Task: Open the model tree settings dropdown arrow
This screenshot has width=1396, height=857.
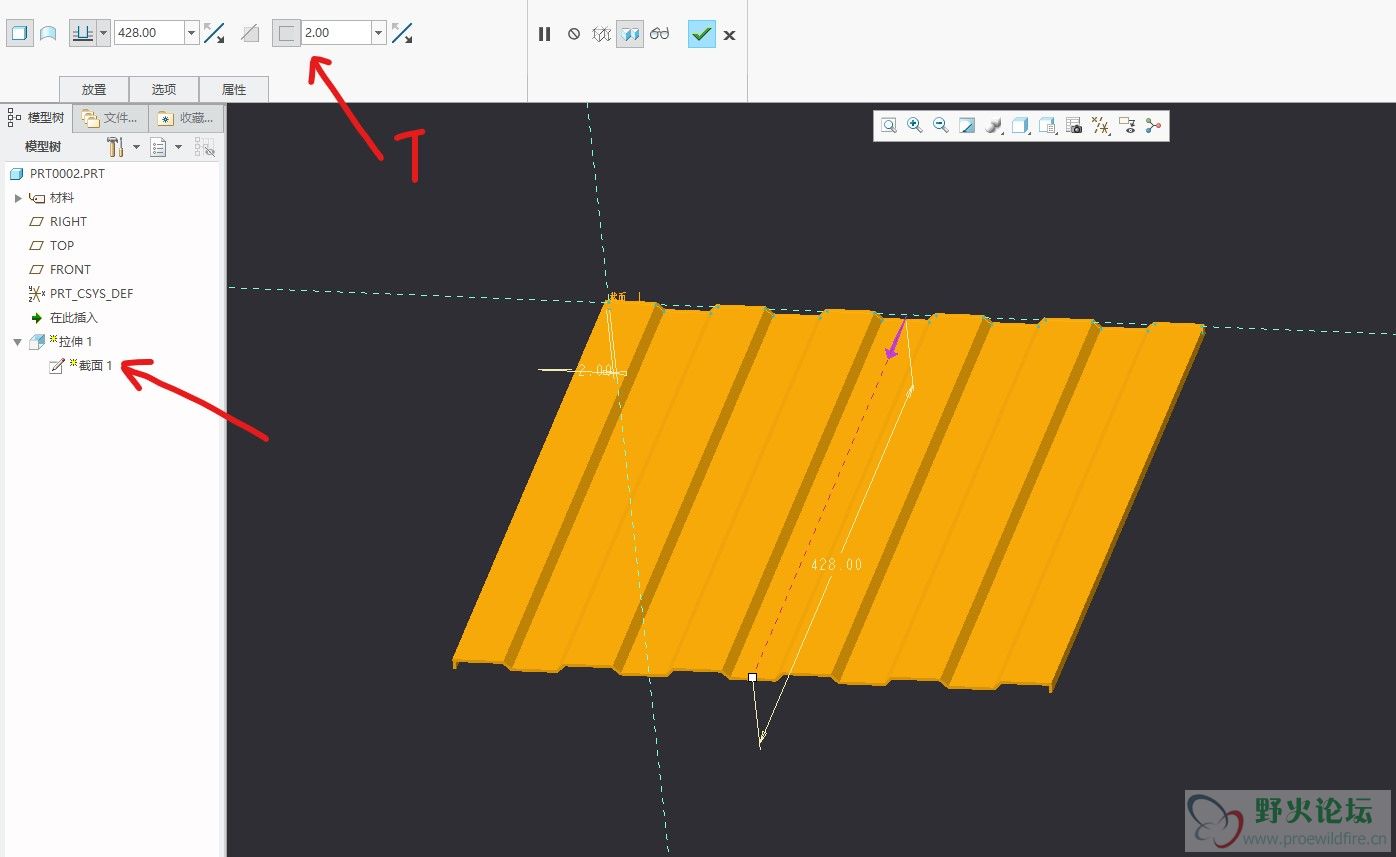Action: pyautogui.click(x=136, y=147)
